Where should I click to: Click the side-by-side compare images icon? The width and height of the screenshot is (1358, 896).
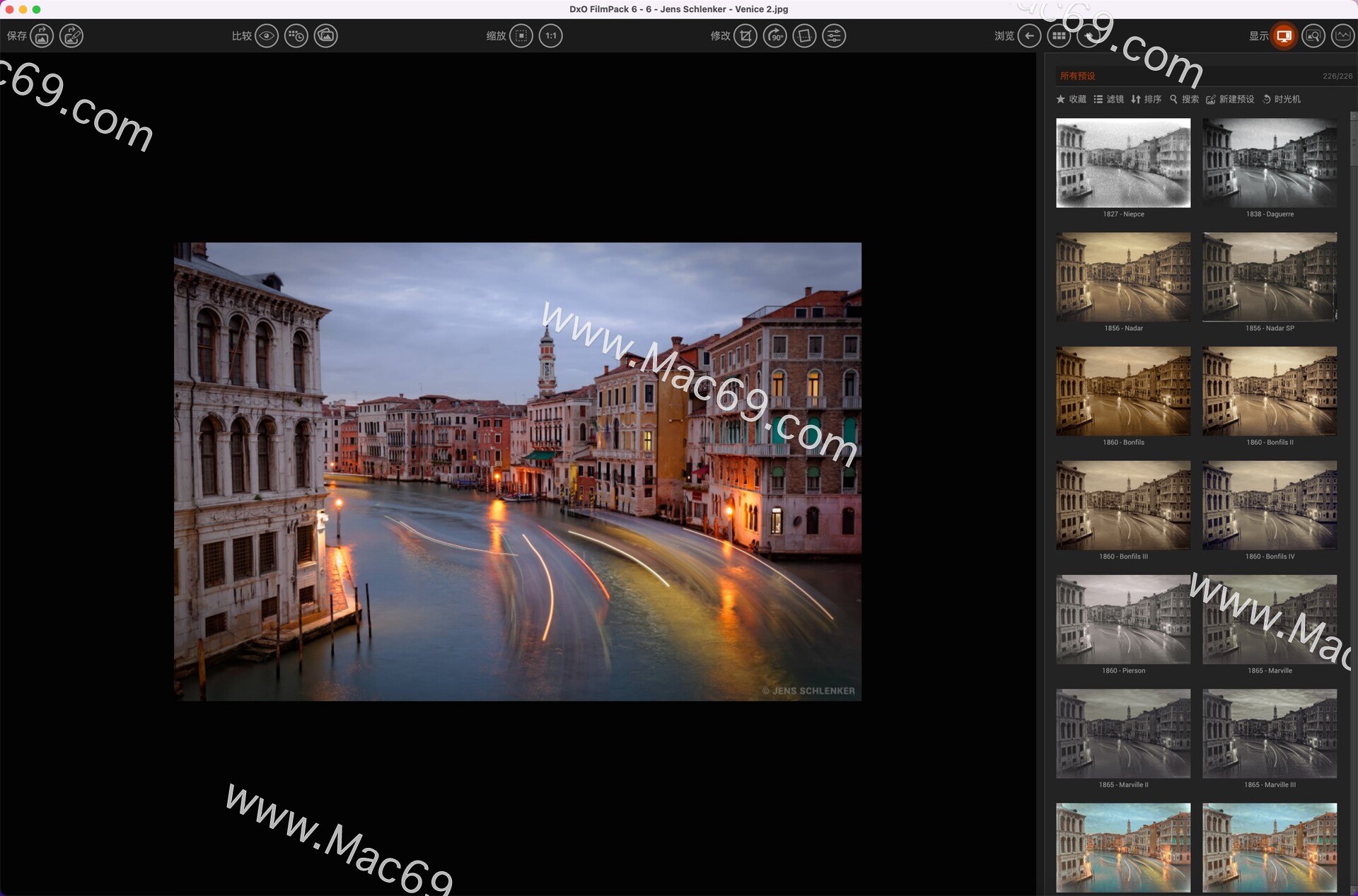326,36
